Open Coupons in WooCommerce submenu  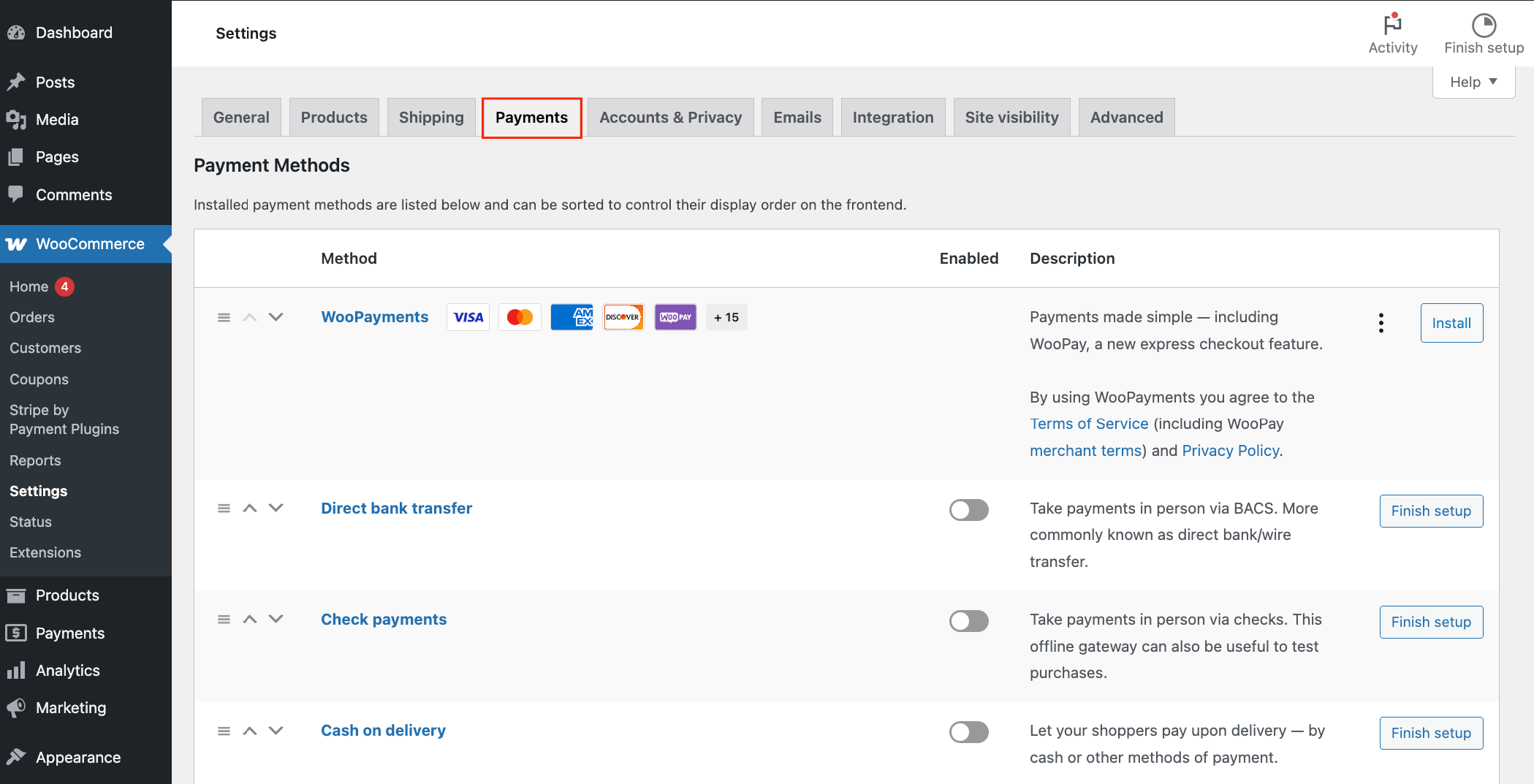(x=39, y=379)
